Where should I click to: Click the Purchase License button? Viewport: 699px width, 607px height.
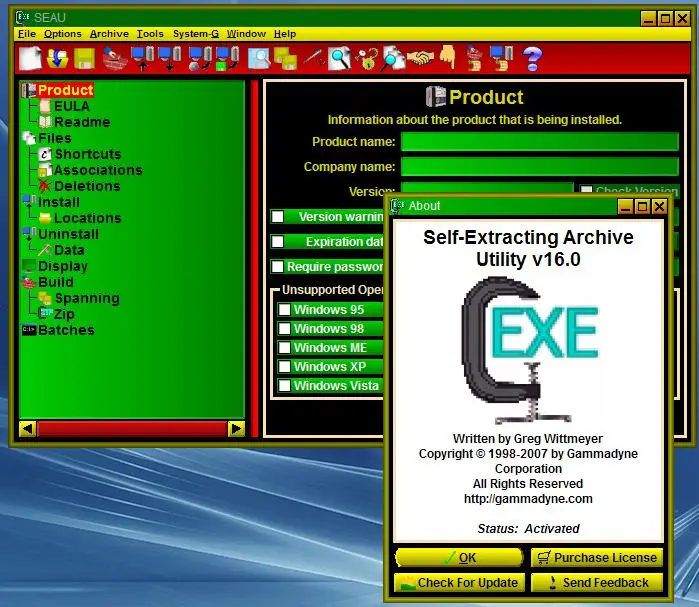click(x=597, y=558)
